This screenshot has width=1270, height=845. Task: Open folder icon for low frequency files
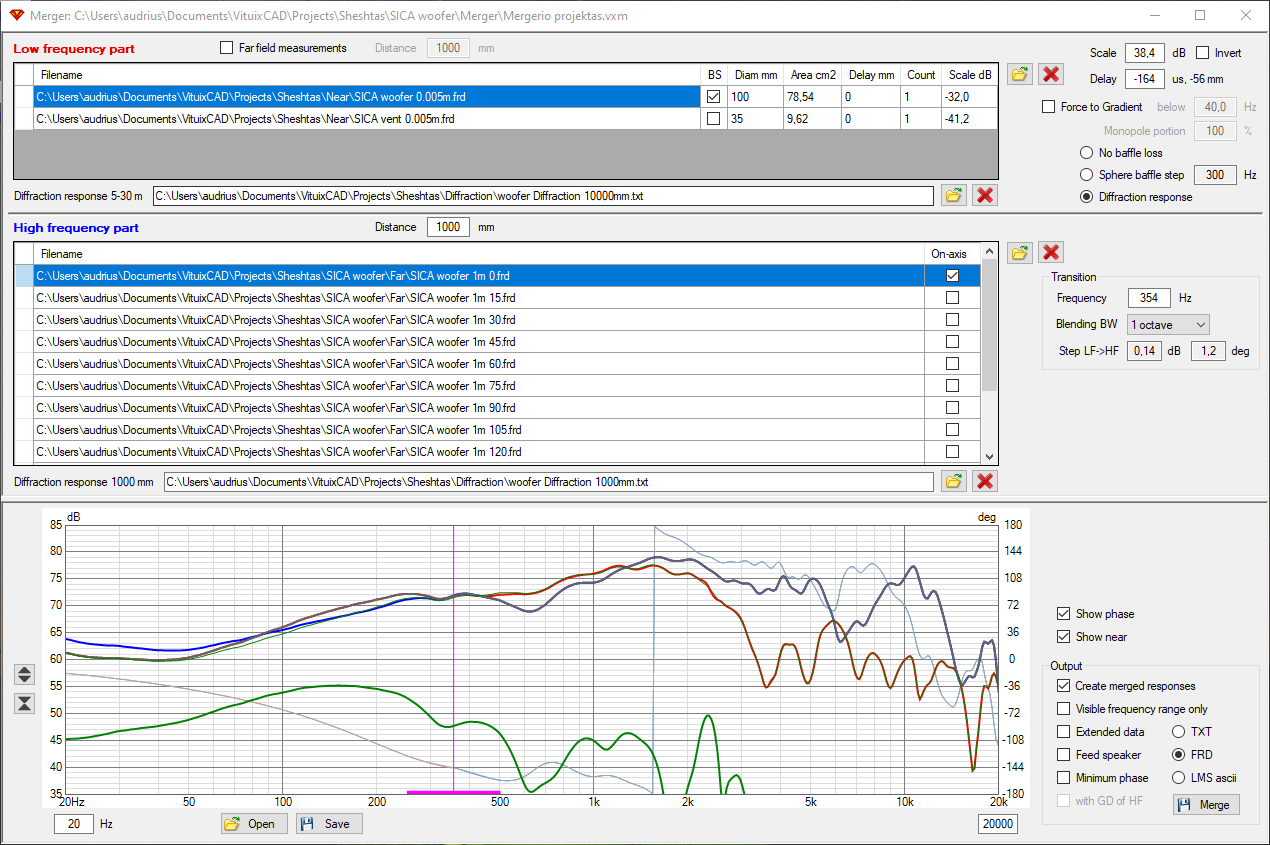point(1019,74)
